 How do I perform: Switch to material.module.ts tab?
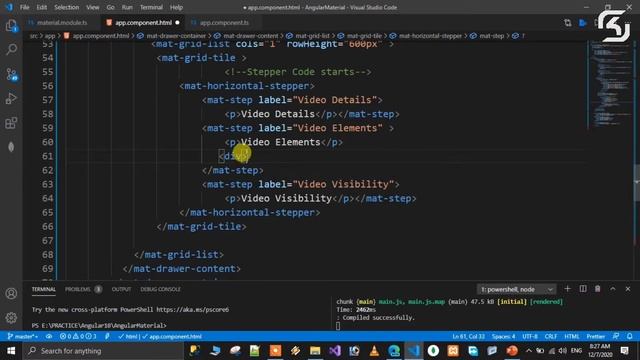[61, 23]
